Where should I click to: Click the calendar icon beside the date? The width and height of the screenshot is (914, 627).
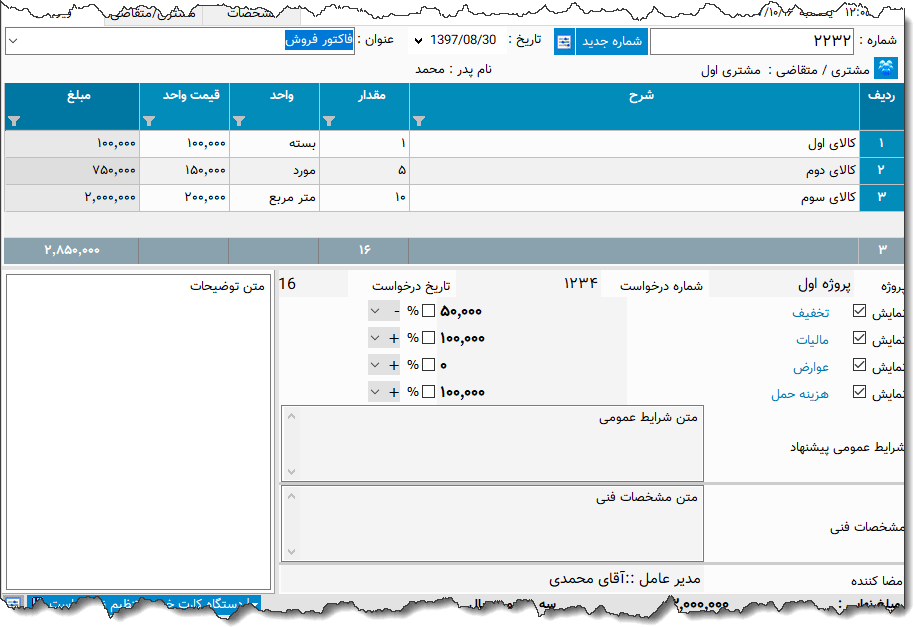click(564, 41)
